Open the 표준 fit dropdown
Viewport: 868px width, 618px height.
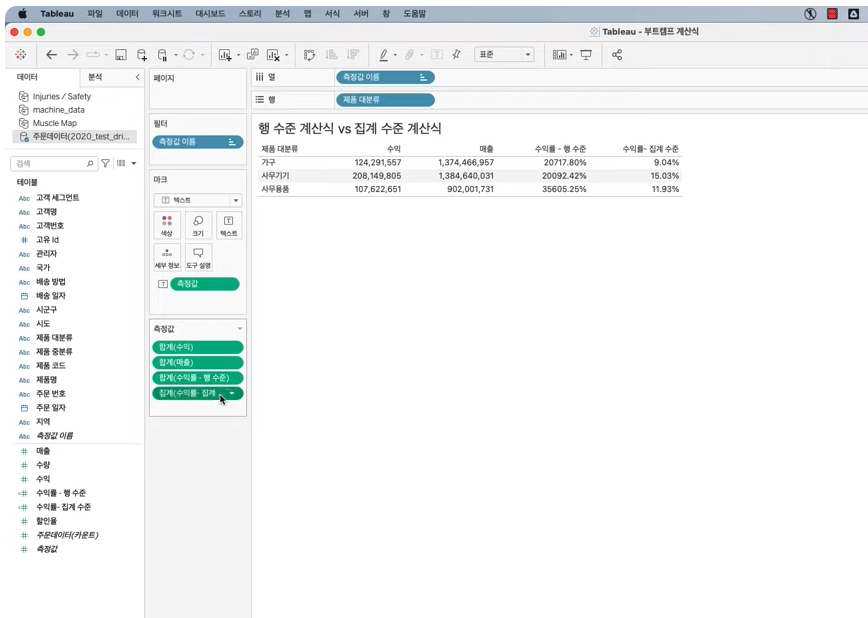tap(504, 54)
